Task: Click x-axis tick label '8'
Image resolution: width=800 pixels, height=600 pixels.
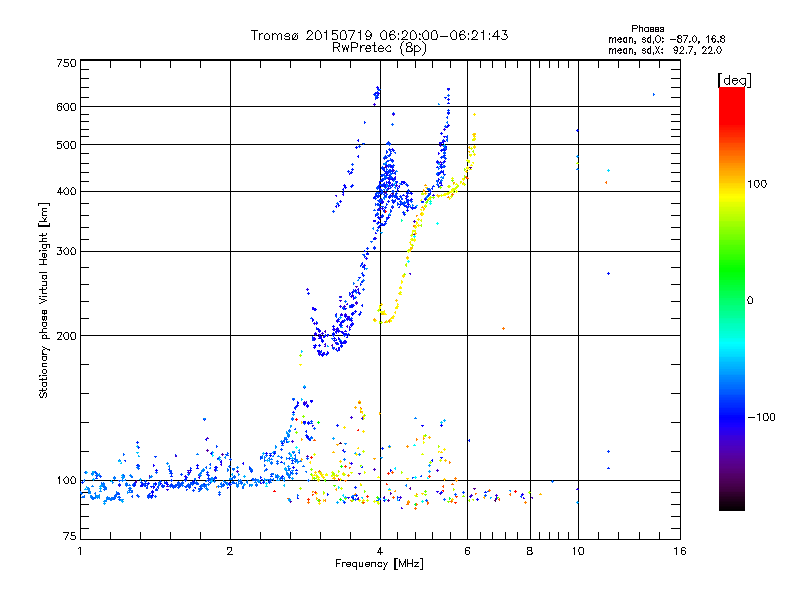Action: coord(530,551)
